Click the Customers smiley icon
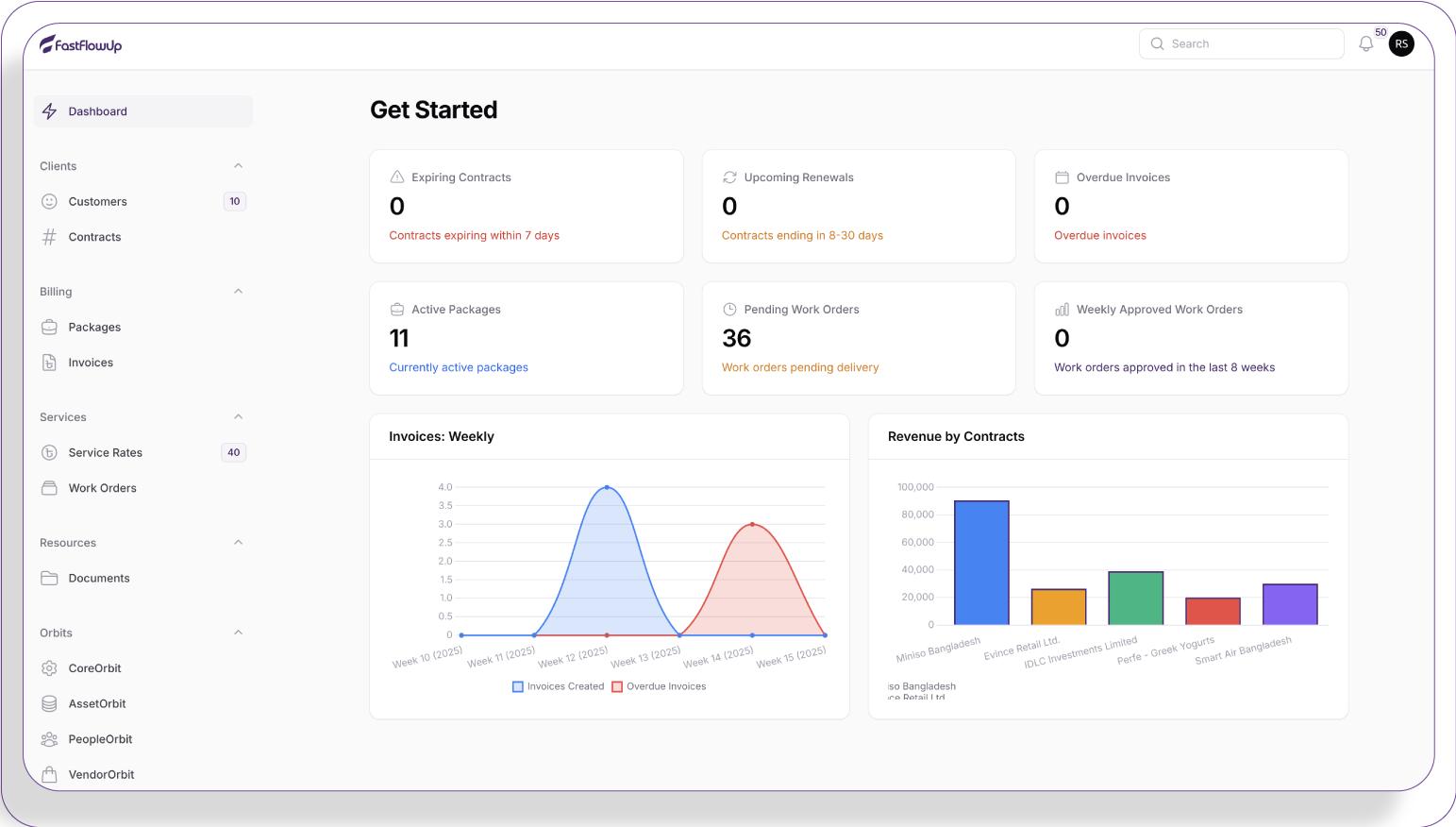Screen dimensions: 1456x827 [x=50, y=201]
